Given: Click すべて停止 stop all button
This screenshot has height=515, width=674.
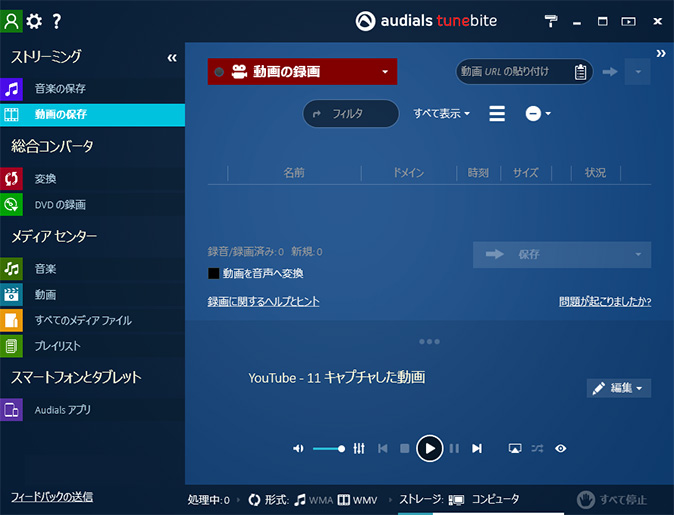Looking at the screenshot, I should [x=612, y=500].
